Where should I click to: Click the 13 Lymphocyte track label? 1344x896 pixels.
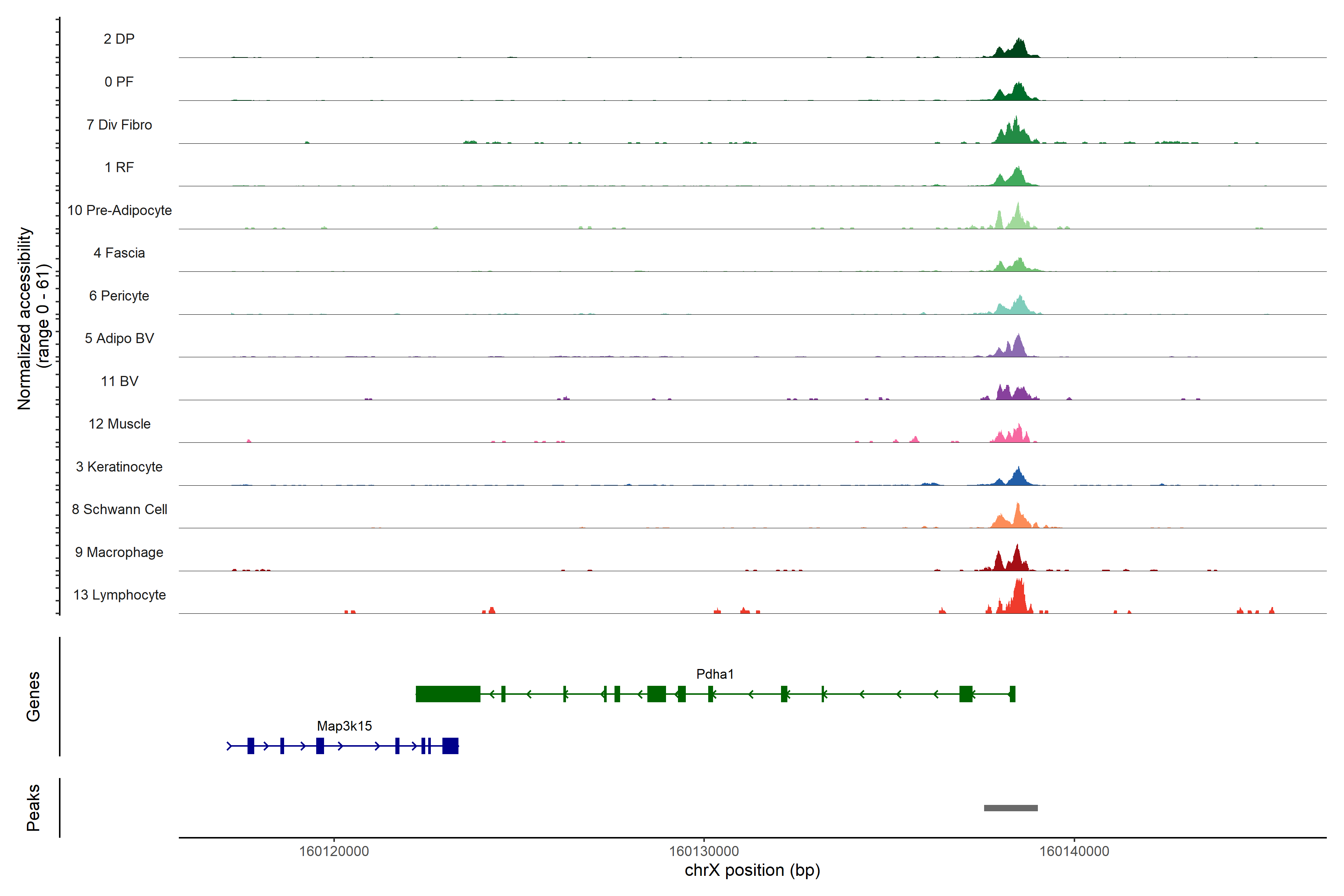[119, 595]
